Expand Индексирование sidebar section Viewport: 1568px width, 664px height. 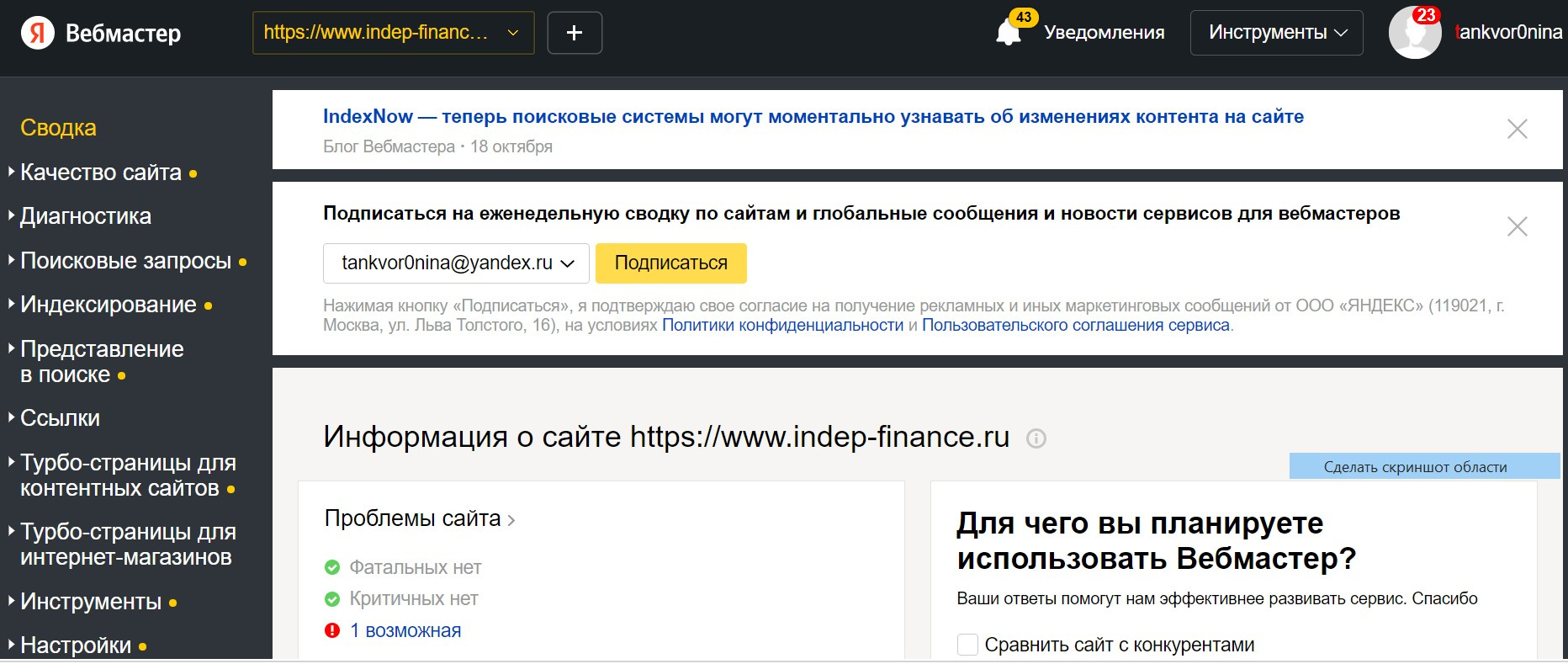click(108, 305)
